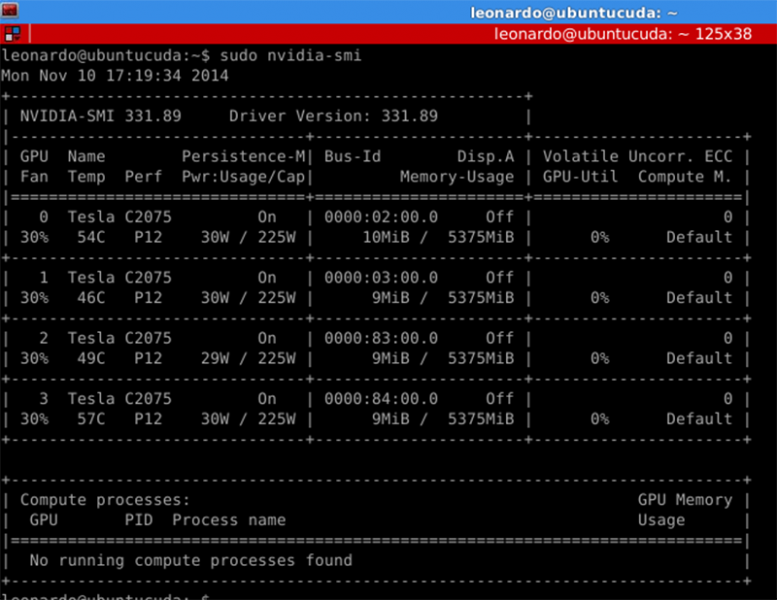
Task: Select the 46C temperature value
Action: pos(91,298)
